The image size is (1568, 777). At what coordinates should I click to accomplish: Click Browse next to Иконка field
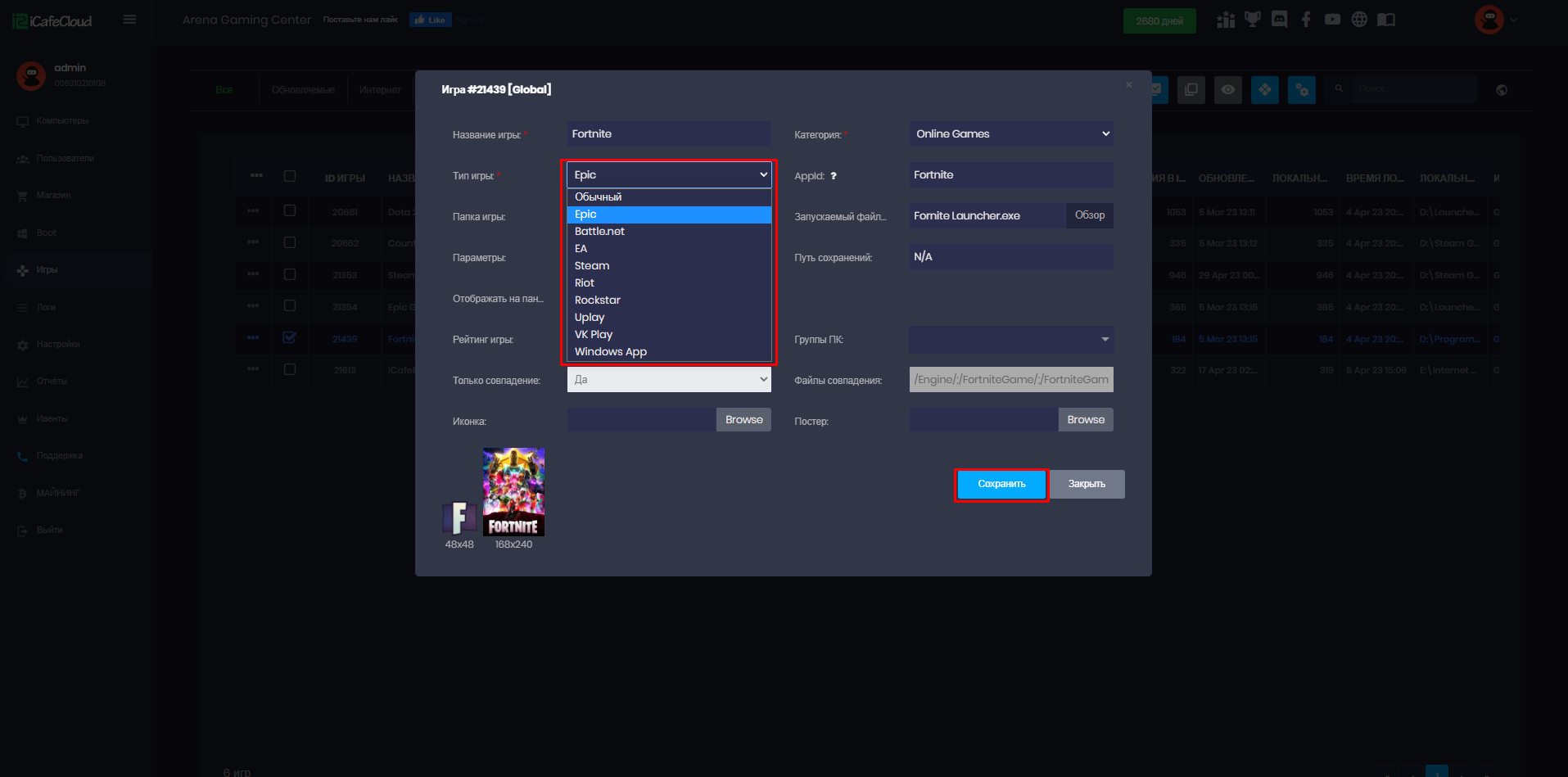coord(743,420)
